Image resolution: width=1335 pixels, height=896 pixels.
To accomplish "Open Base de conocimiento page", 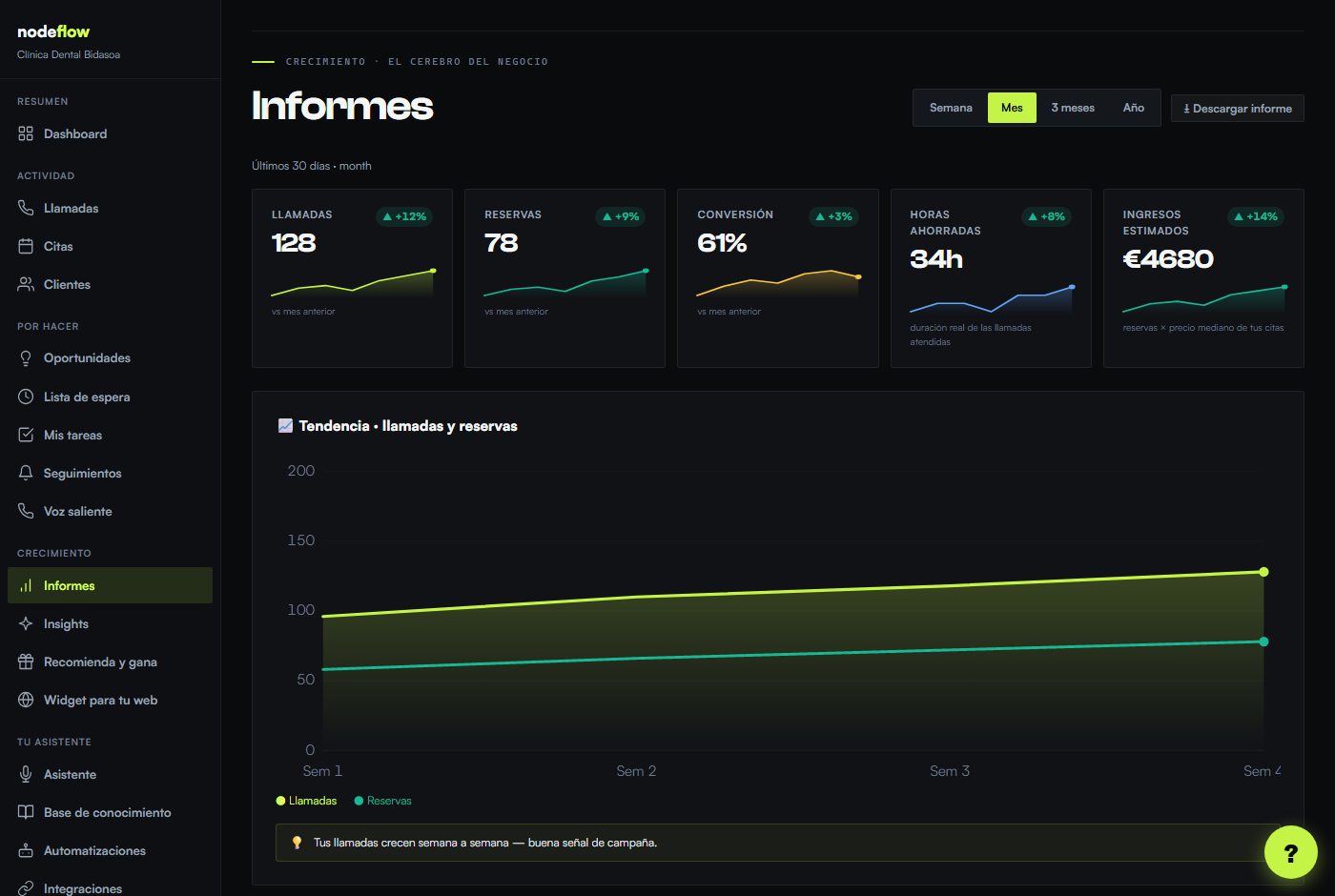I will click(x=110, y=812).
